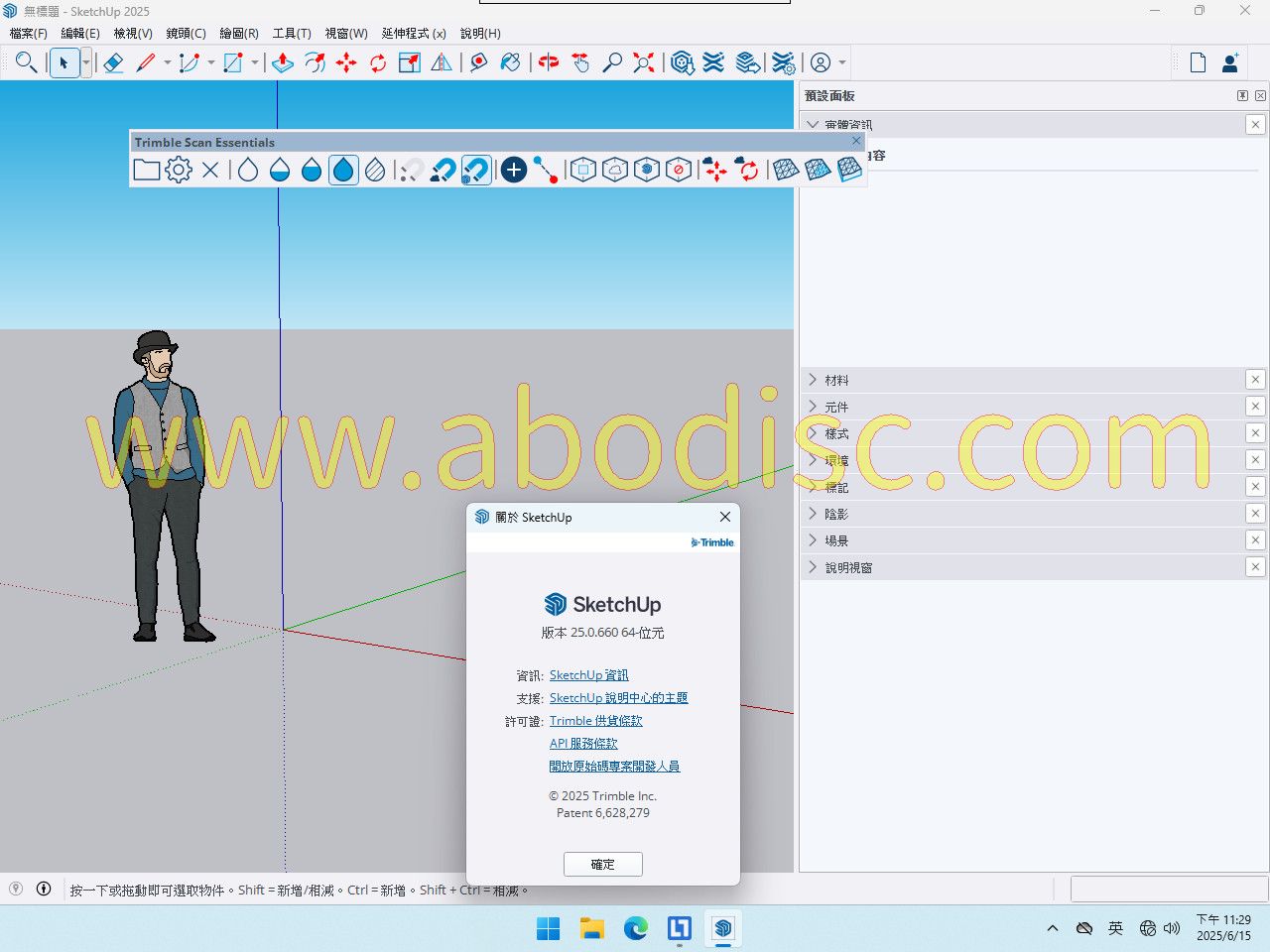Select the arrow Select tool
1270x952 pixels.
pyautogui.click(x=63, y=62)
